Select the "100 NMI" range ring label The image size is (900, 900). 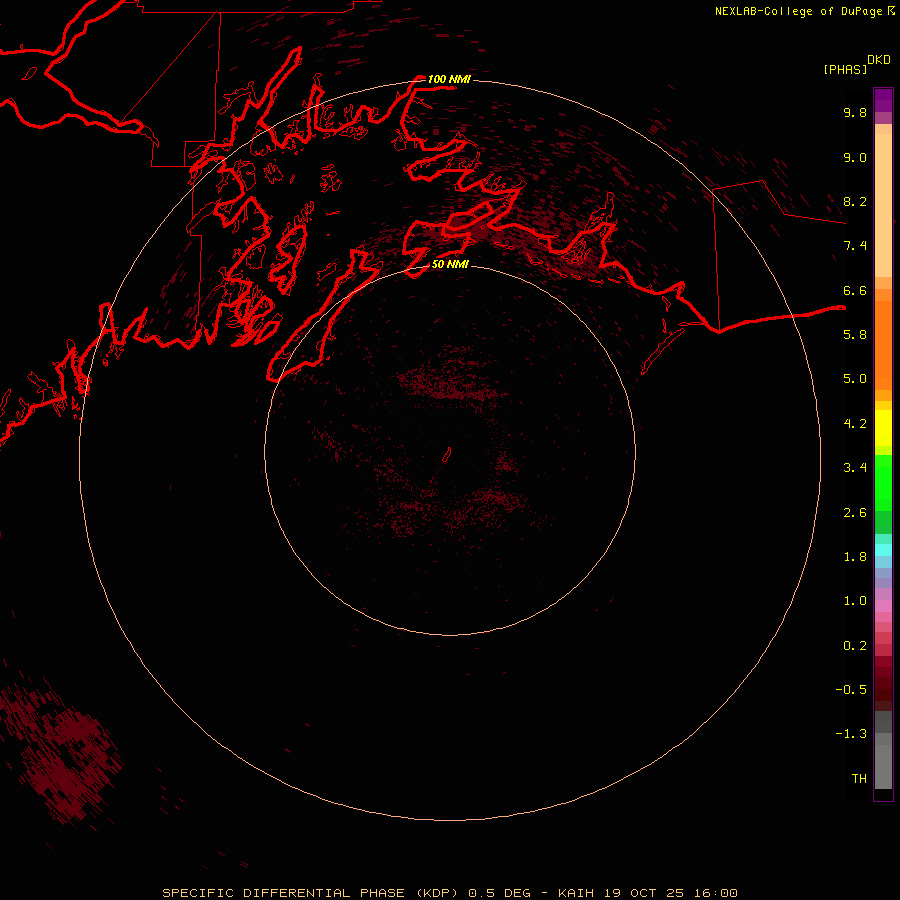449,79
